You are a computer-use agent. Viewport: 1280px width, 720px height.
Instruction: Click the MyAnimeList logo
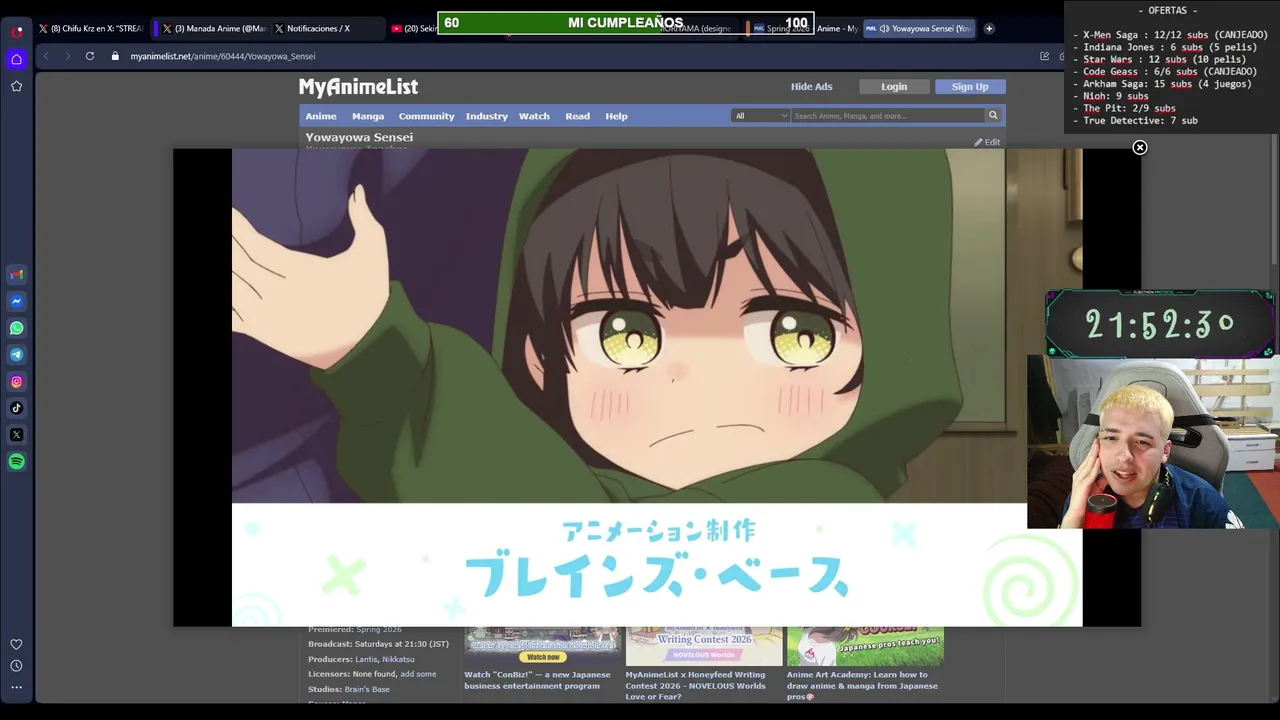click(358, 87)
